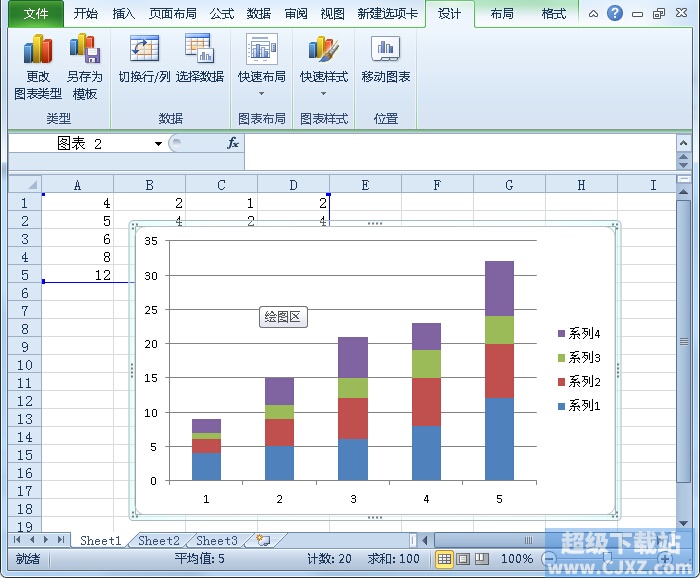Switch to Page Break Preview icon

(481, 558)
